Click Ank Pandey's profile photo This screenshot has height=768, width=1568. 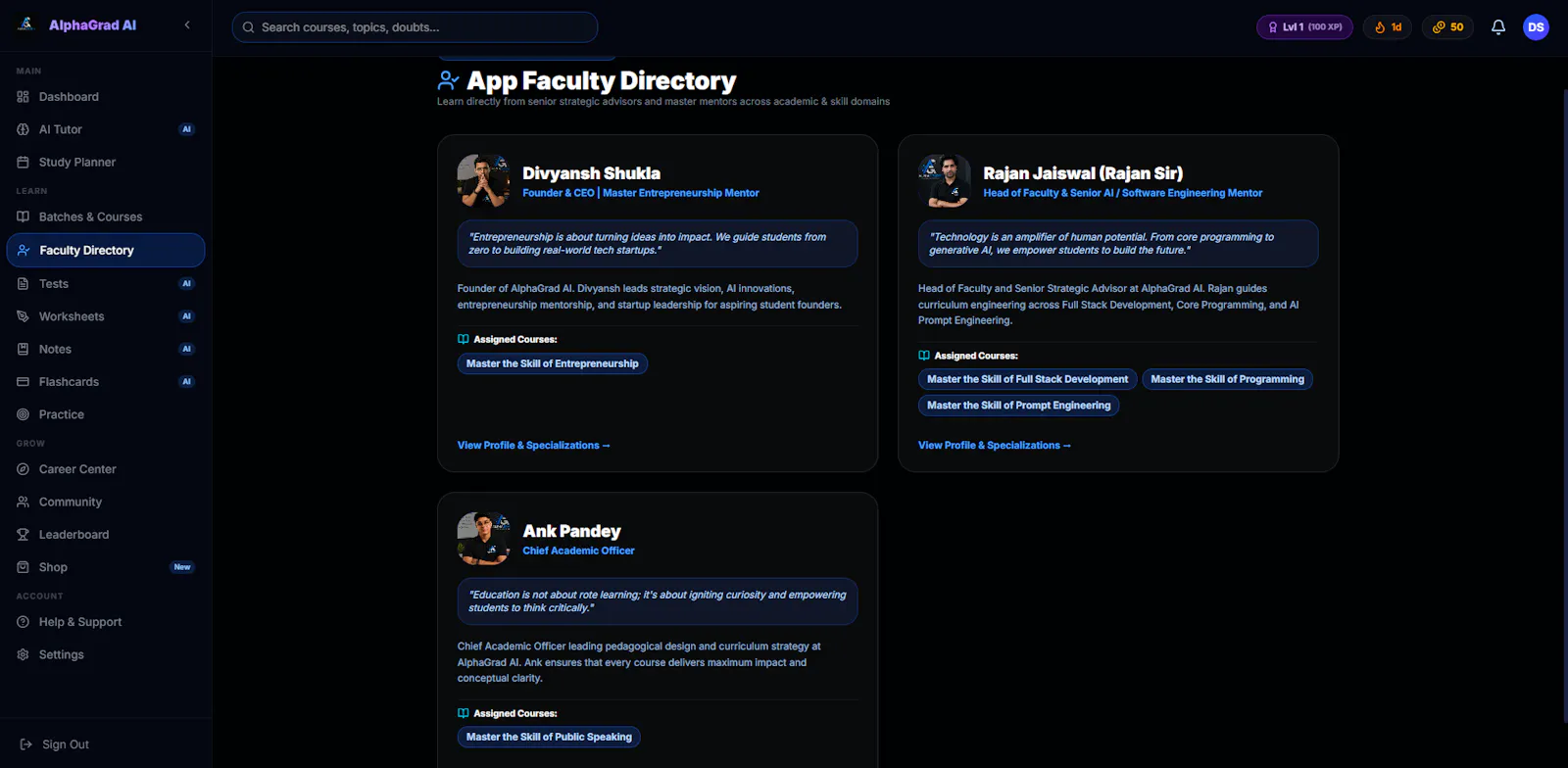[x=483, y=539]
